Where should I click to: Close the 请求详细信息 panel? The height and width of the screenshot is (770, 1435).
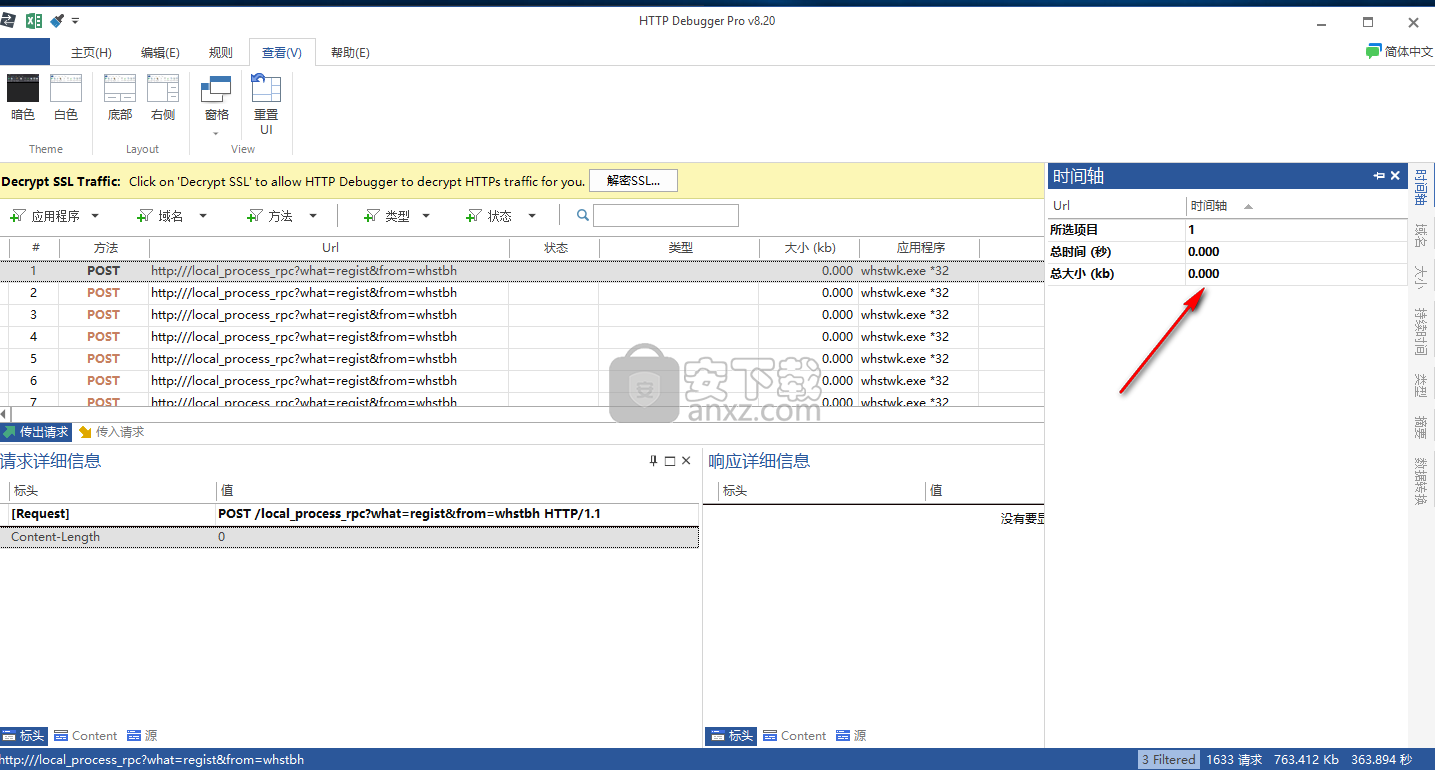tap(686, 461)
